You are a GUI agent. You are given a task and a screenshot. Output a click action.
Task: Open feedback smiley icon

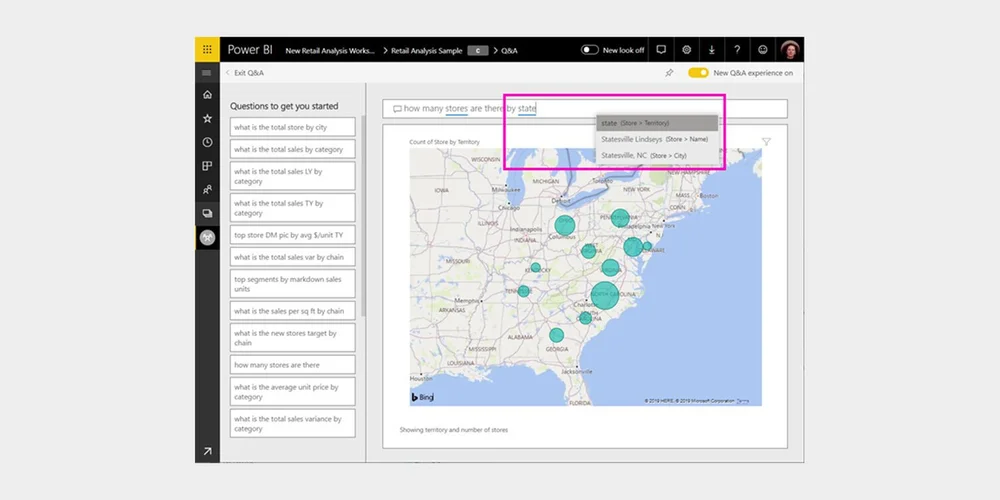pos(763,50)
